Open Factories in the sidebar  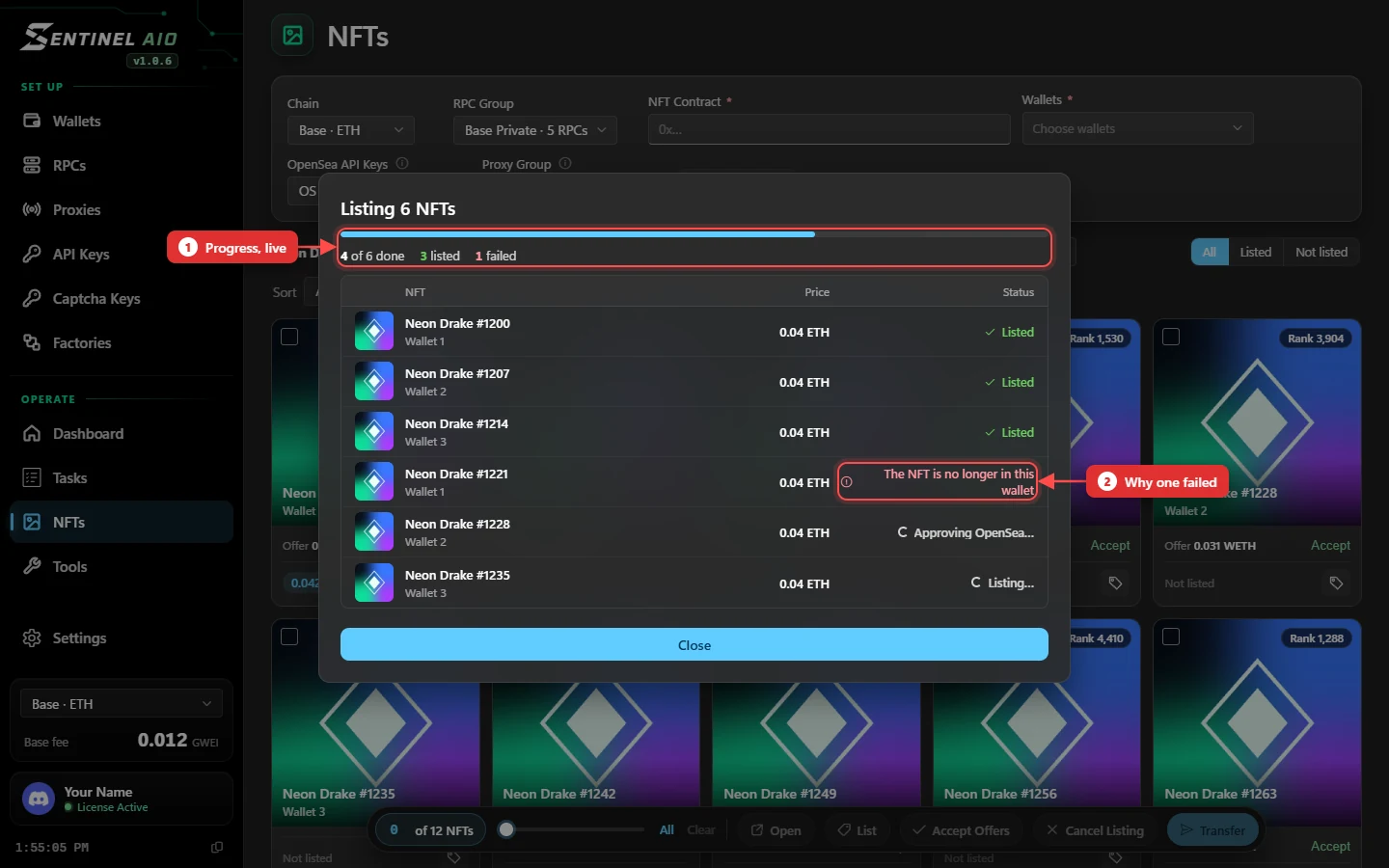pyautogui.click(x=122, y=343)
